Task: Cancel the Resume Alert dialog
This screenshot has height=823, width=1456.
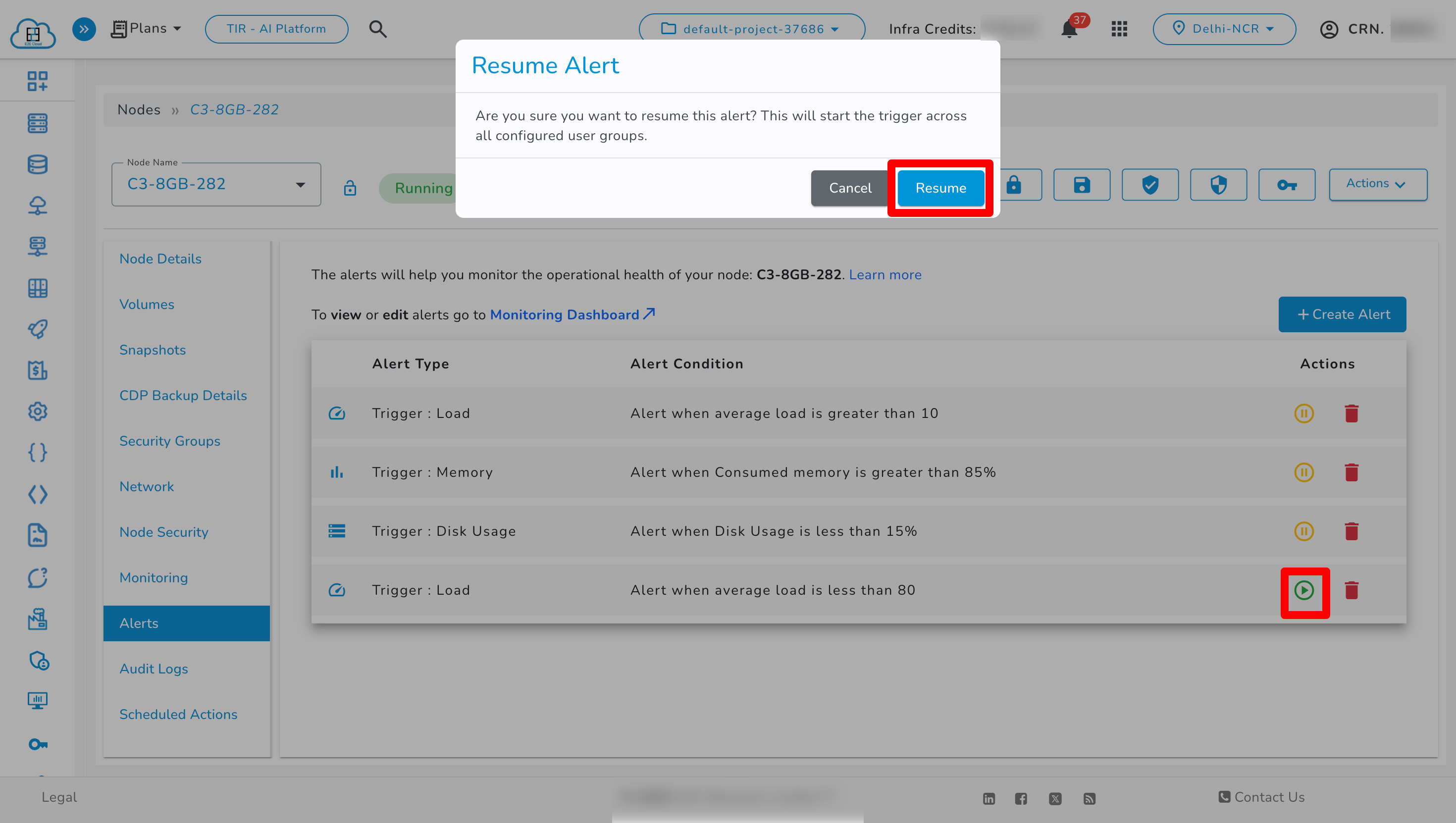Action: click(849, 188)
